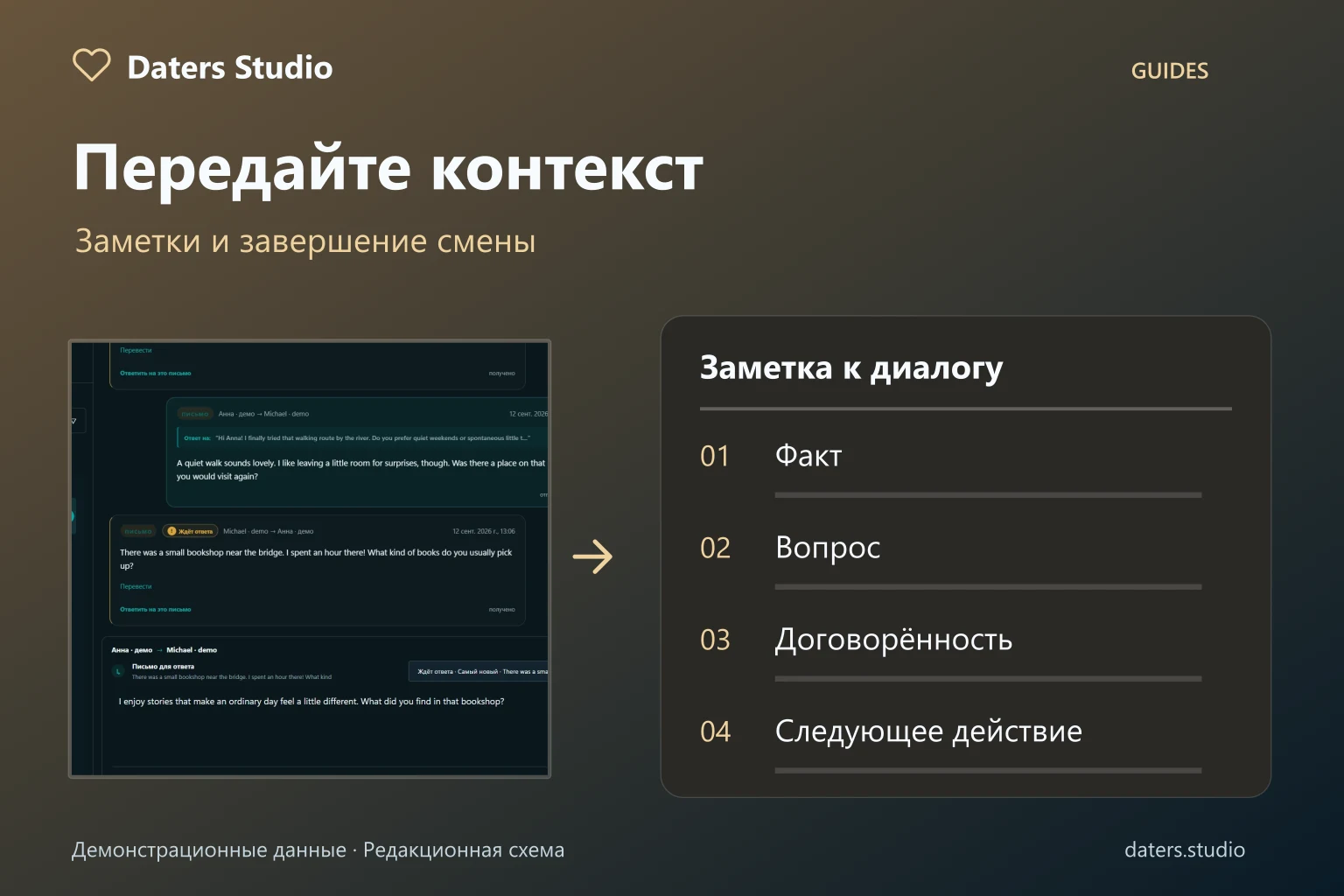The height and width of the screenshot is (896, 1344).
Task: Open the GUIDES section label
Action: 1169,71
